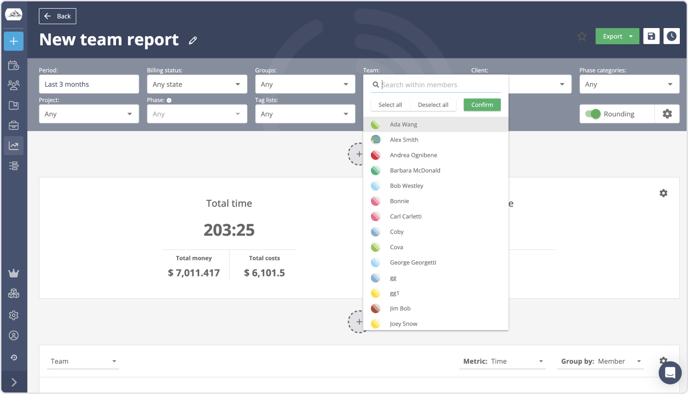Open the recent history sidebar icon
Viewport: 688px width, 394px height.
[14, 358]
